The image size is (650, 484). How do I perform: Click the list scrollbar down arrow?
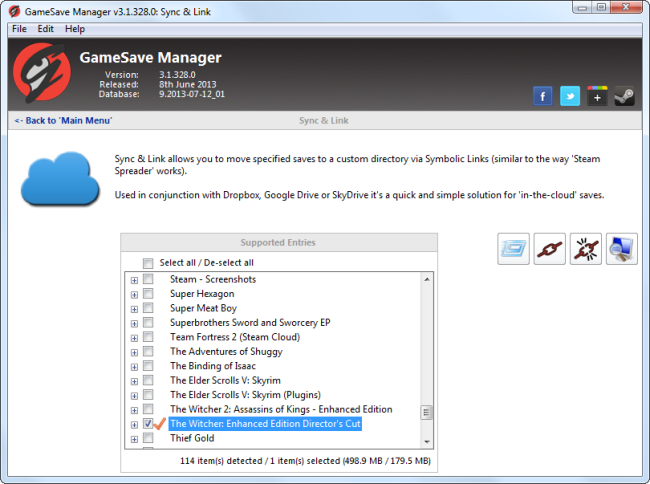tap(428, 440)
